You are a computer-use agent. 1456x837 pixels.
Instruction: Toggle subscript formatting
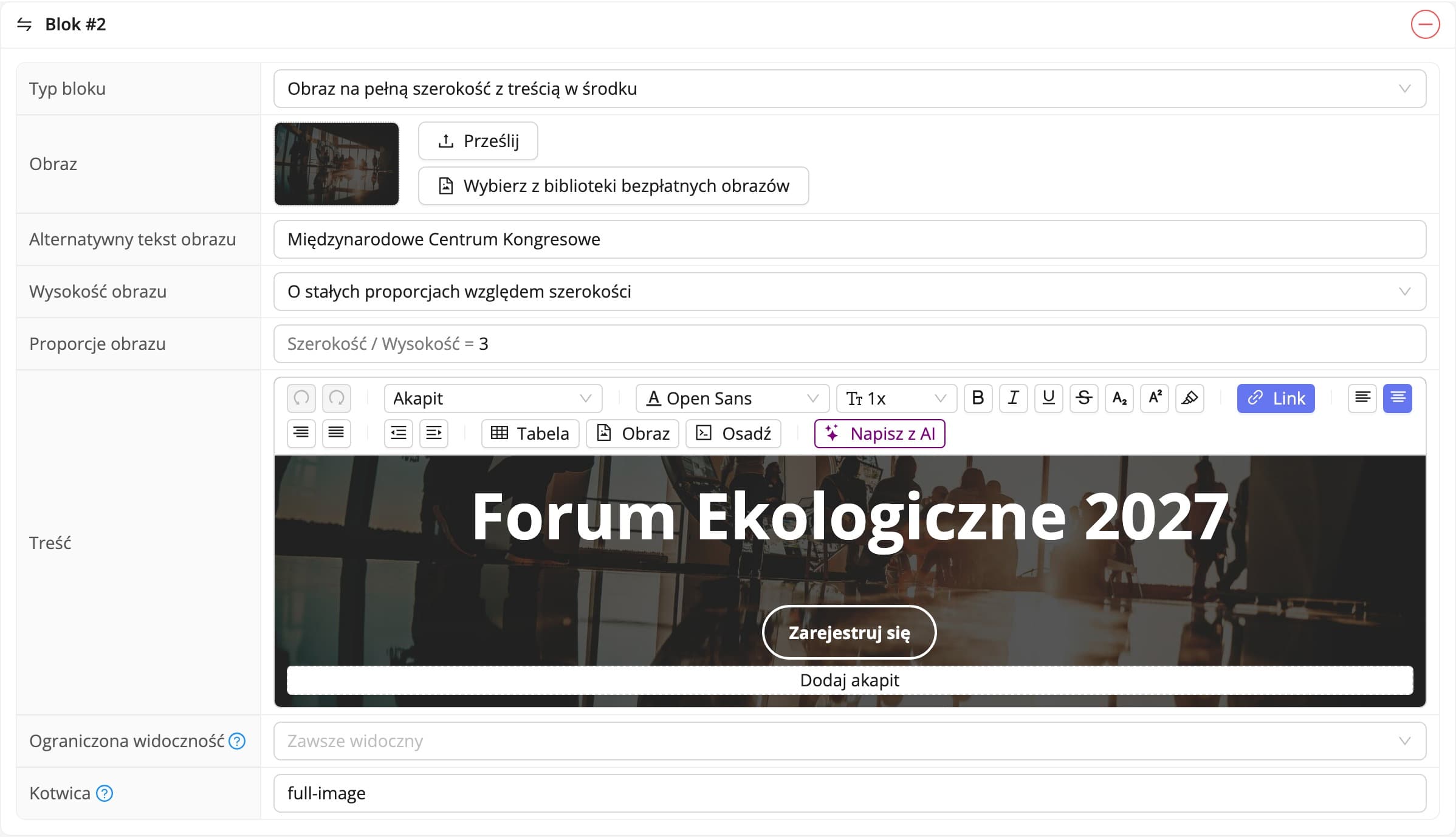click(1119, 398)
